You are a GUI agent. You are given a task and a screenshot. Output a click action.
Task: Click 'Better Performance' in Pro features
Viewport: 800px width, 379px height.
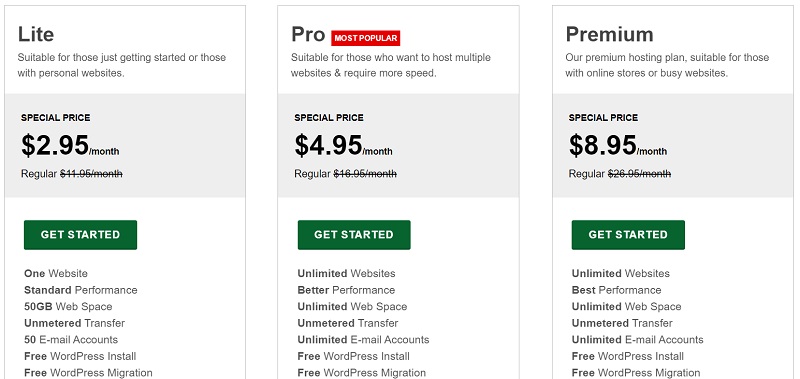(346, 290)
